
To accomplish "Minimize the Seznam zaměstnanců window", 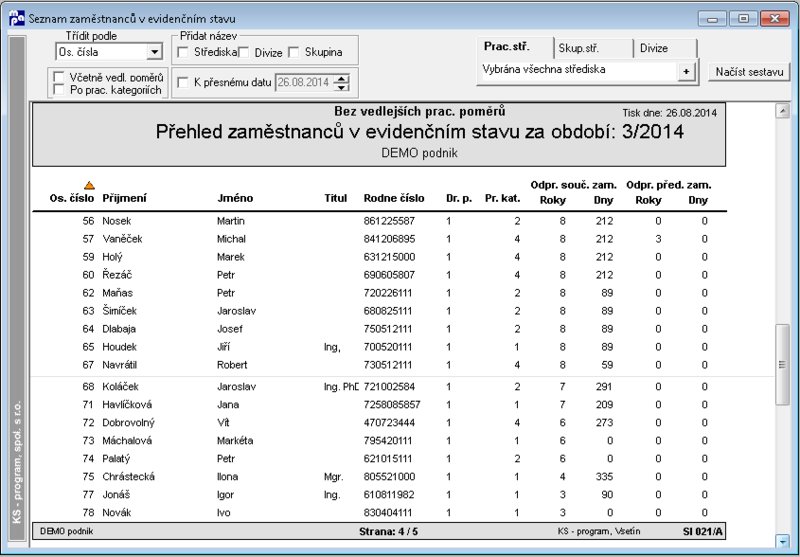I will (713, 19).
